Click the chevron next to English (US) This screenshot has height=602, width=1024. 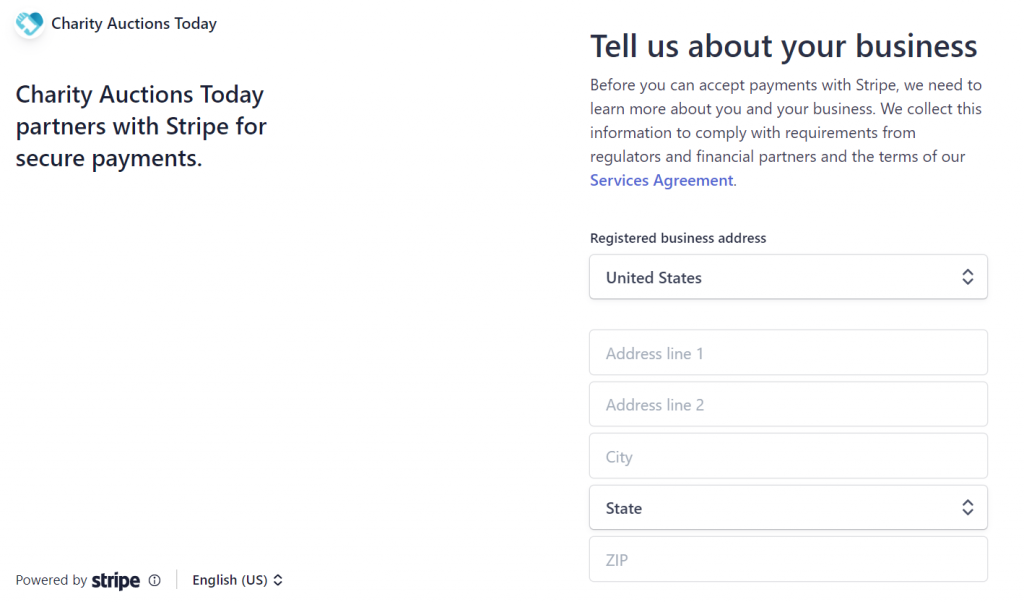(278, 580)
